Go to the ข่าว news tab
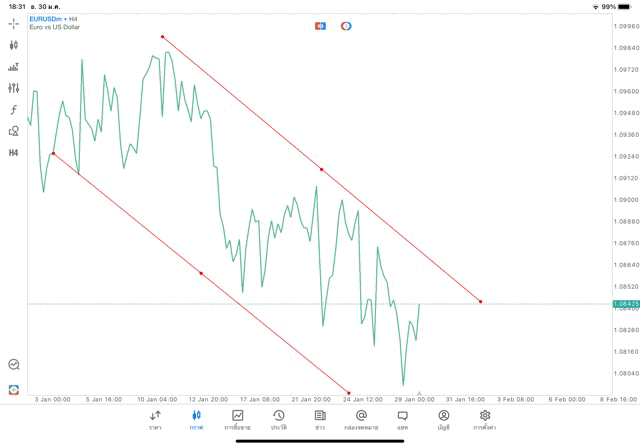 (x=320, y=419)
